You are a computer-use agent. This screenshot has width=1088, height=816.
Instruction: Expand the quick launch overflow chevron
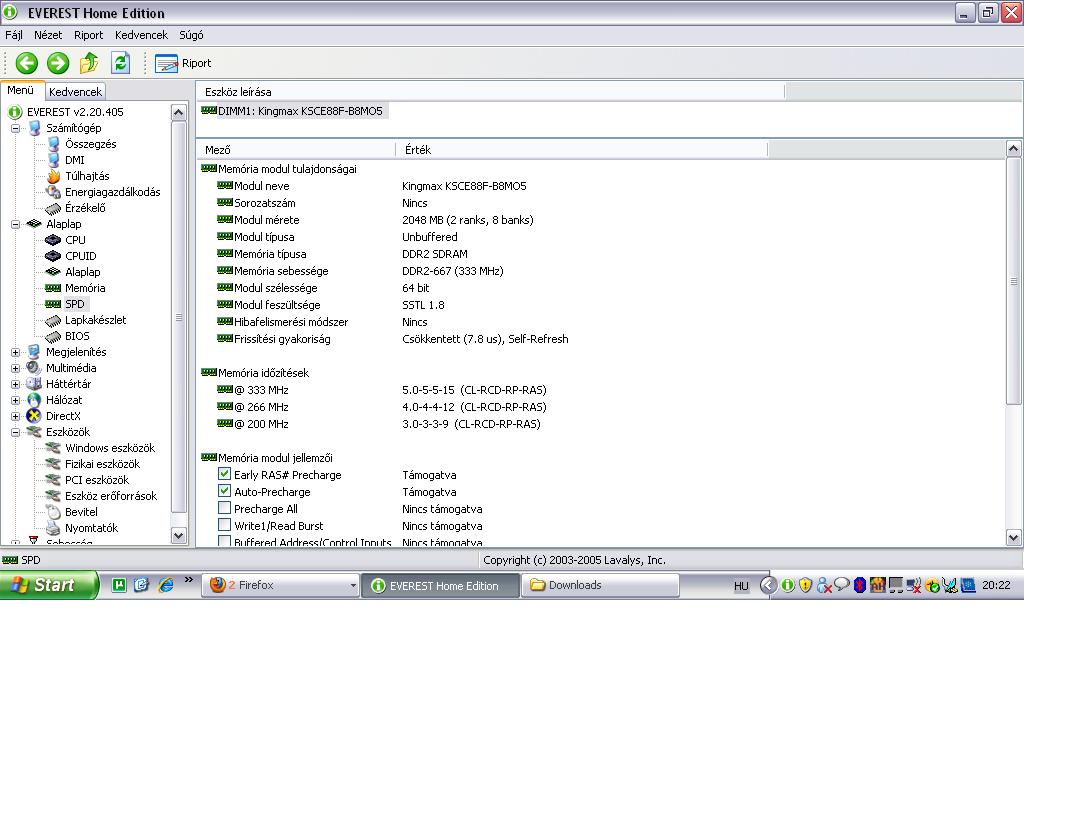[x=189, y=580]
